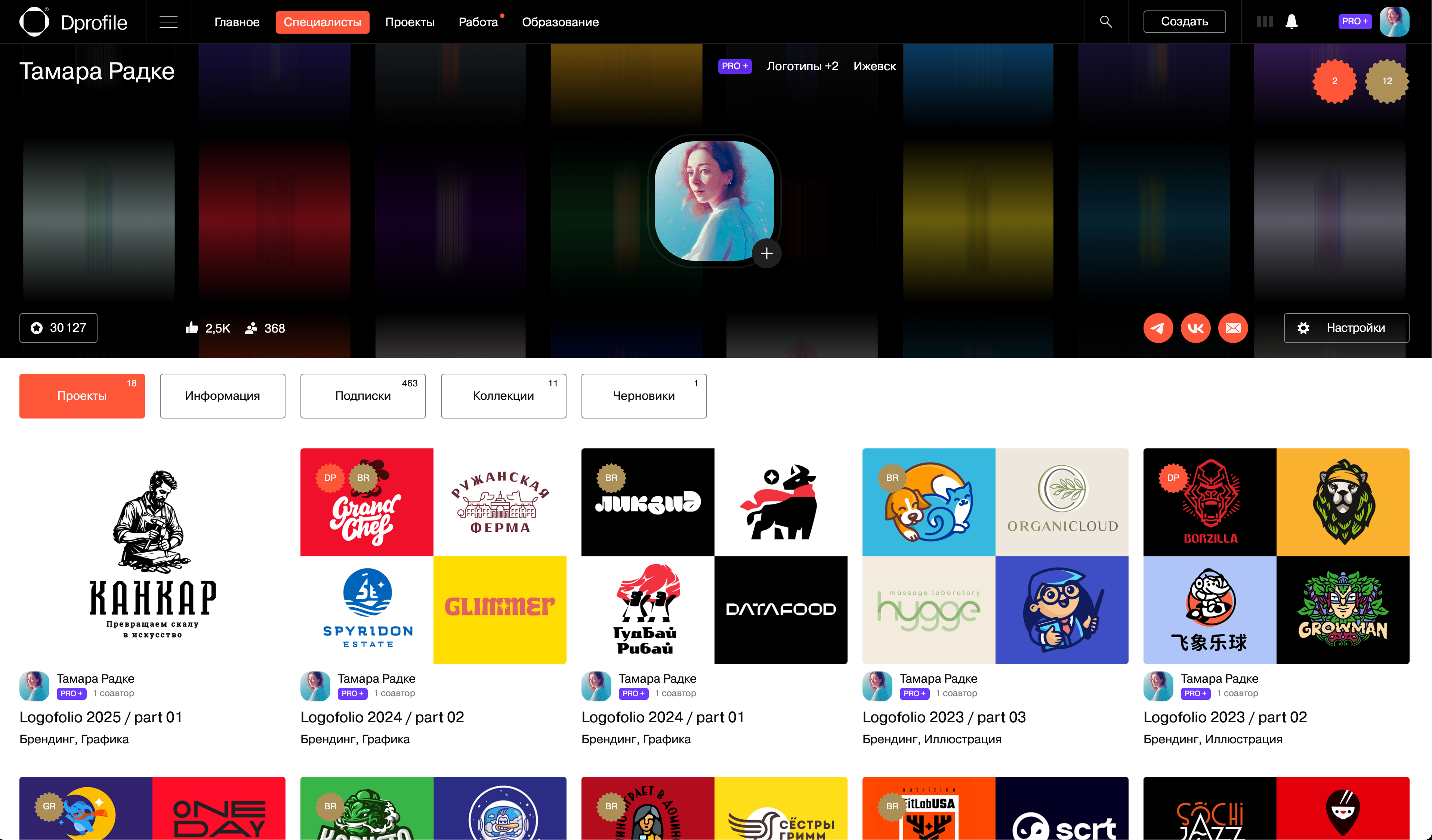Image resolution: width=1432 pixels, height=840 pixels.
Task: Switch to the Информация tab
Action: tap(222, 396)
